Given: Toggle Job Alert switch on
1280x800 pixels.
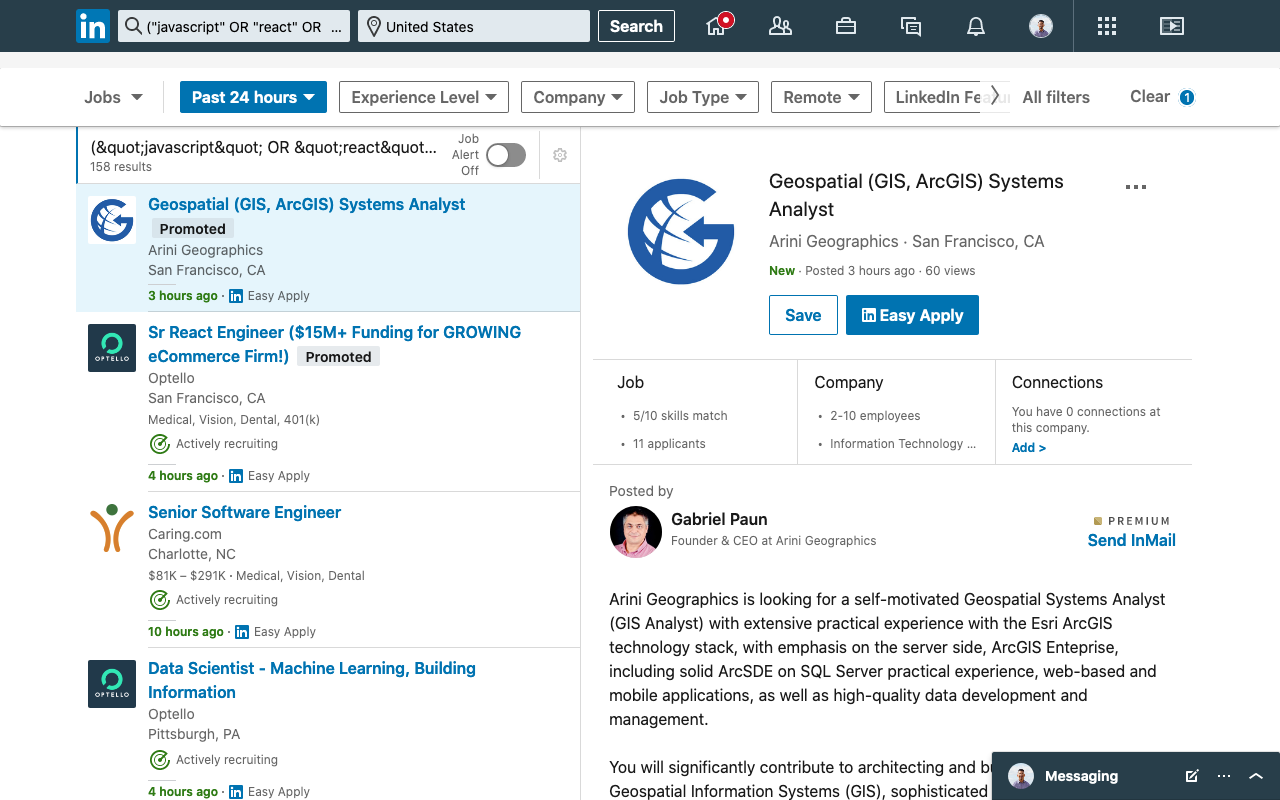Looking at the screenshot, I should coord(506,155).
